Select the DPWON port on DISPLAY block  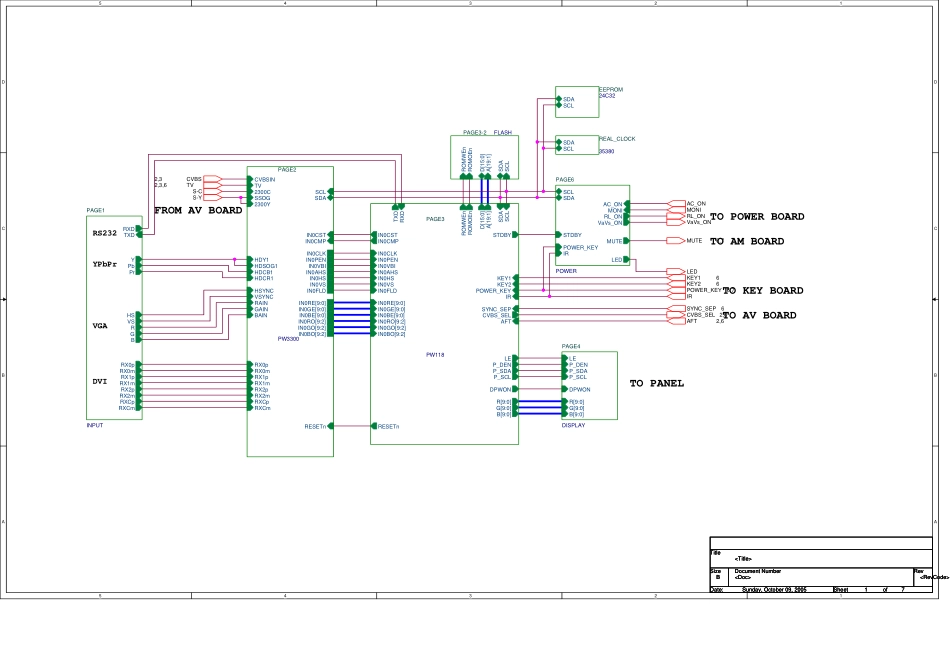[563, 389]
